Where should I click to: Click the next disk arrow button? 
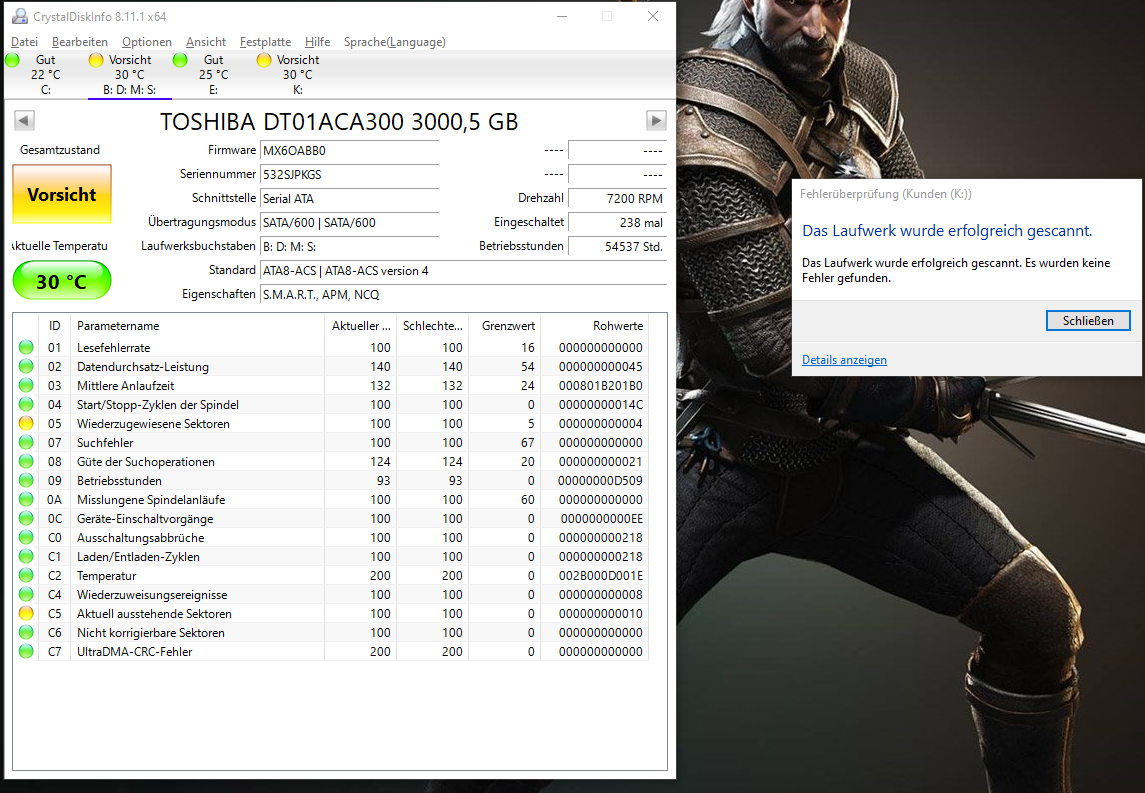tap(656, 120)
